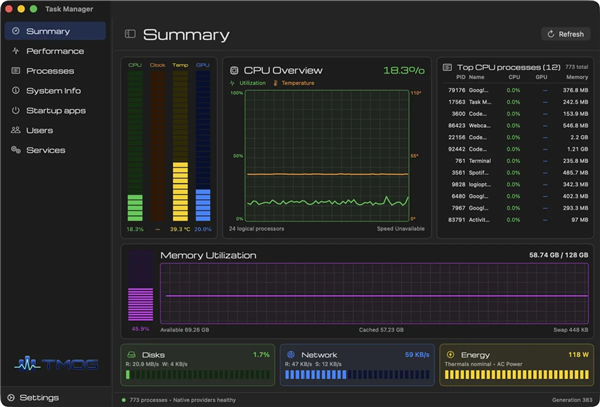This screenshot has width=600, height=407.
Task: Click the TMOG logo
Action: click(x=56, y=364)
